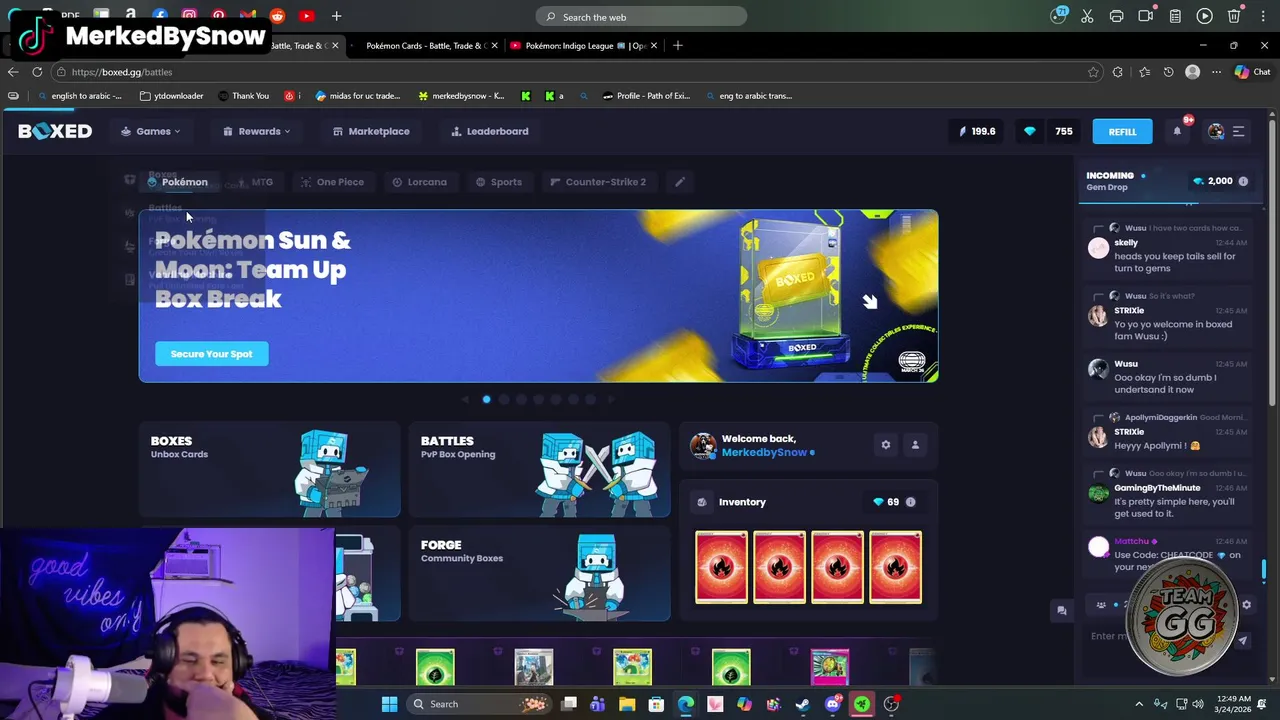Image resolution: width=1280 pixels, height=720 pixels.
Task: Open the english to arabic bookmark
Action: (x=80, y=96)
